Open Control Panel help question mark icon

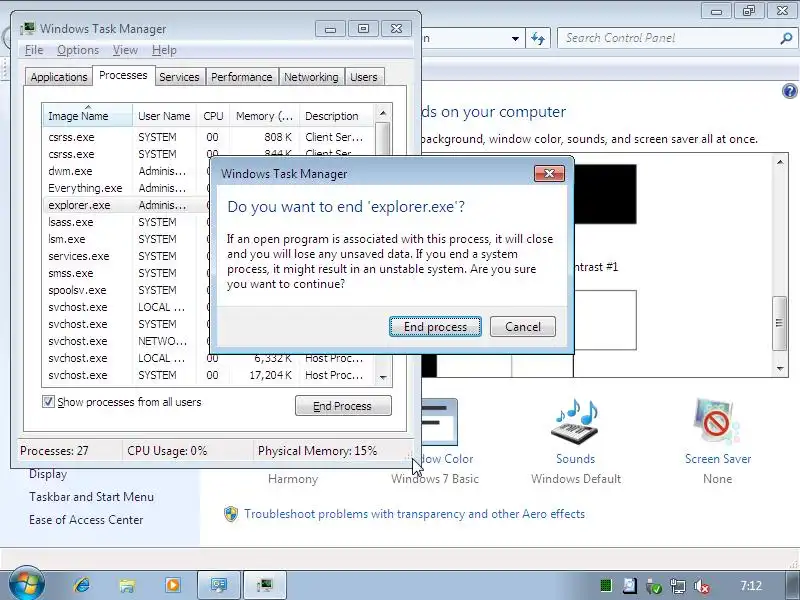pos(789,91)
